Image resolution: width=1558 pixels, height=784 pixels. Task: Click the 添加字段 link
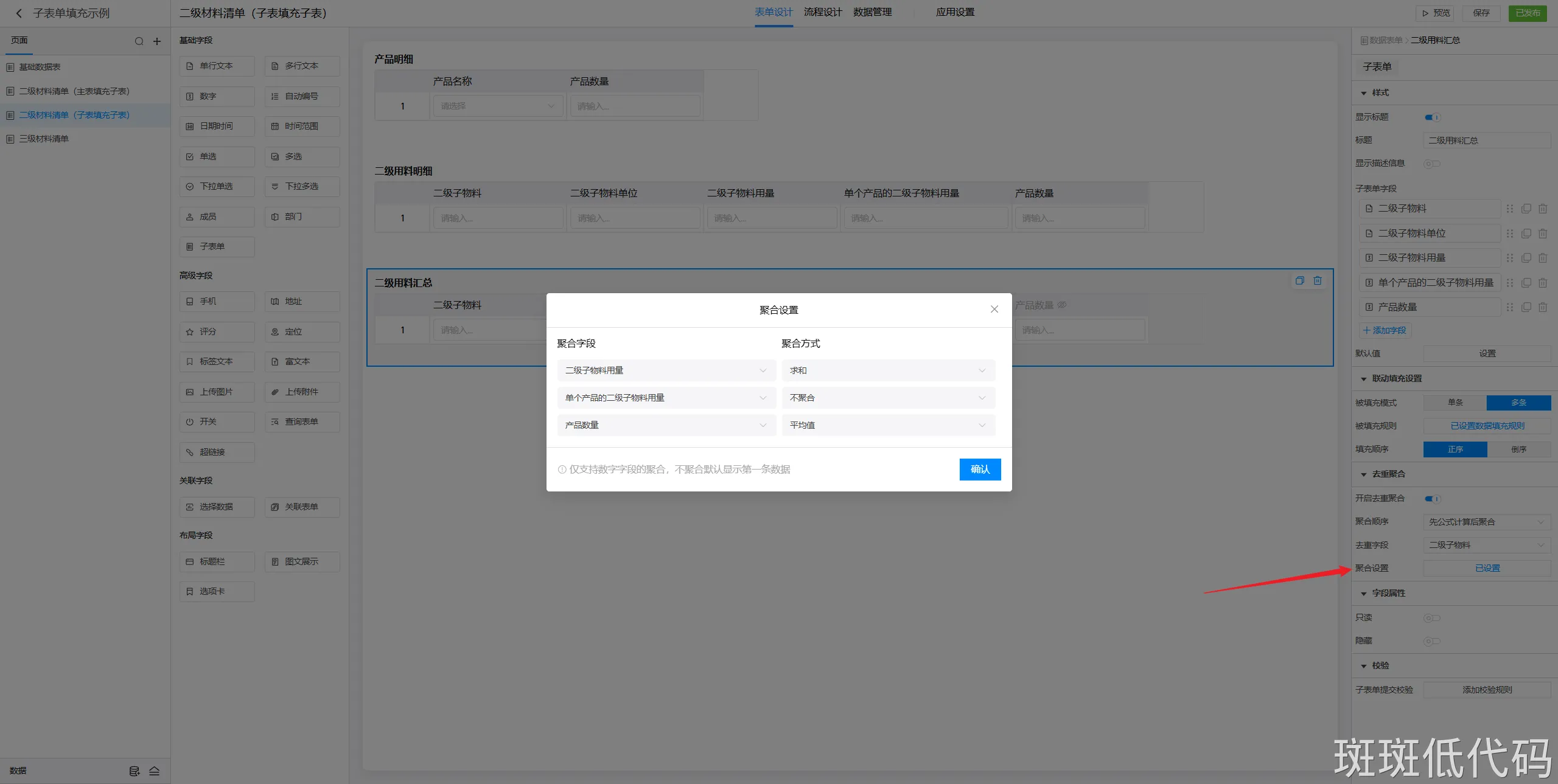(1385, 330)
